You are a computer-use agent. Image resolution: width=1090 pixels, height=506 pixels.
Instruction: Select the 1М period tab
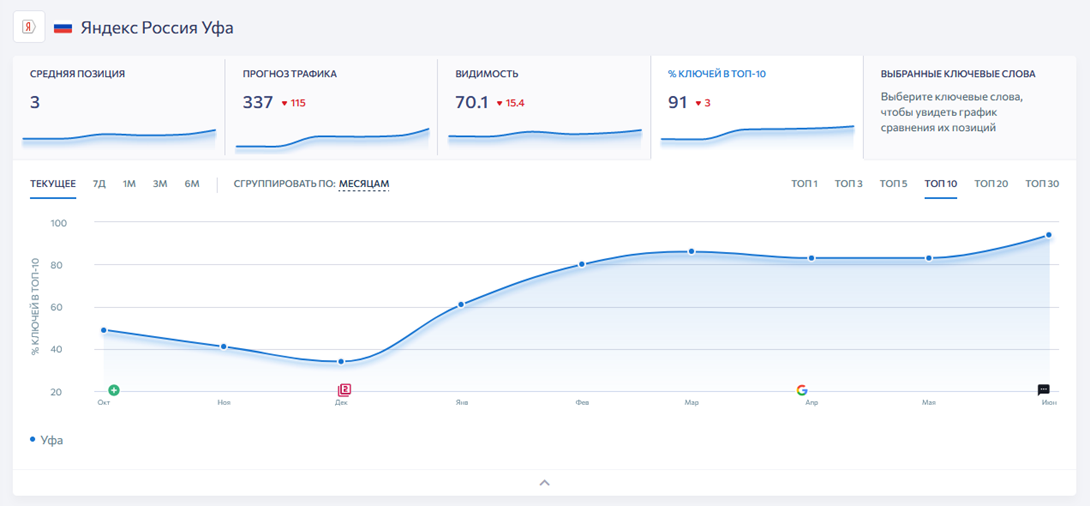pos(129,184)
